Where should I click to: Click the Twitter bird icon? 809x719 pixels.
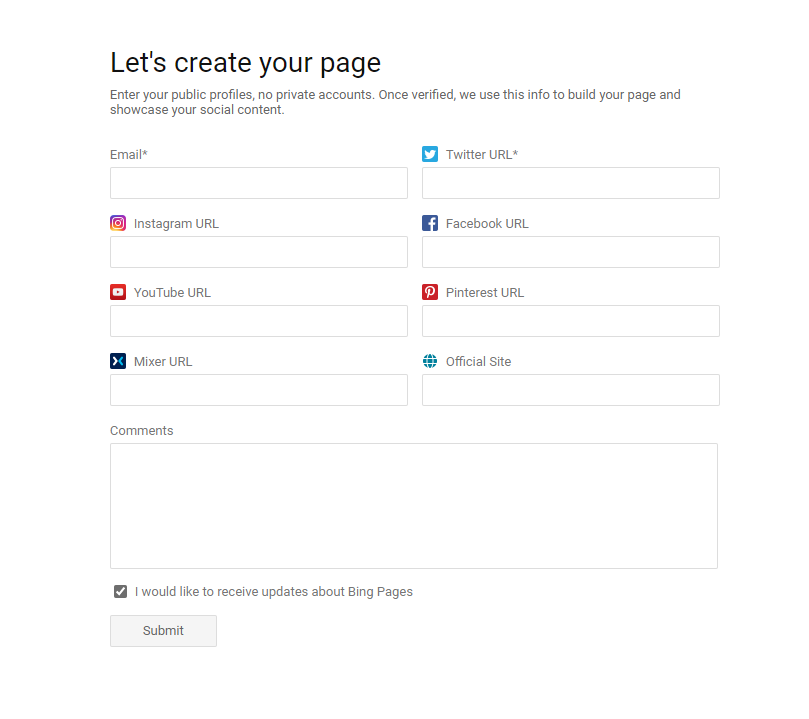tap(430, 154)
